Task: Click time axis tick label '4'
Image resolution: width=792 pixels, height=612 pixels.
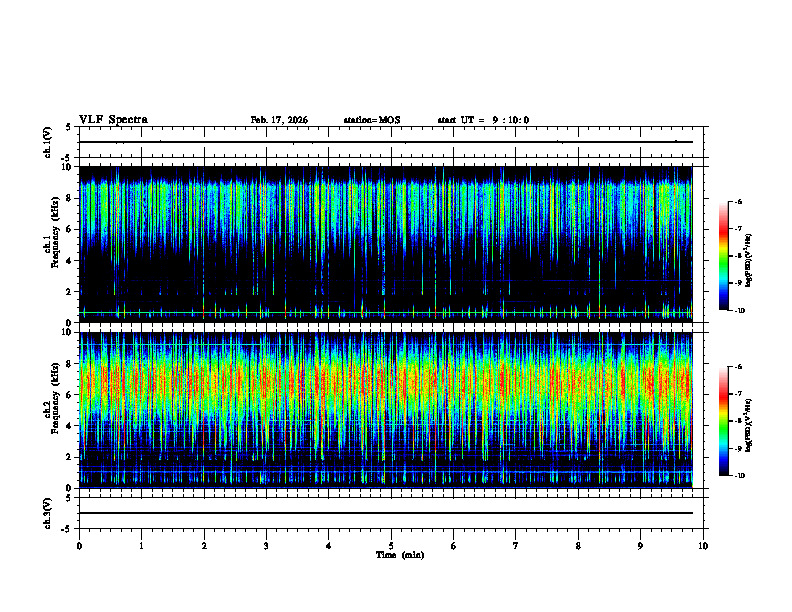Action: coord(329,546)
